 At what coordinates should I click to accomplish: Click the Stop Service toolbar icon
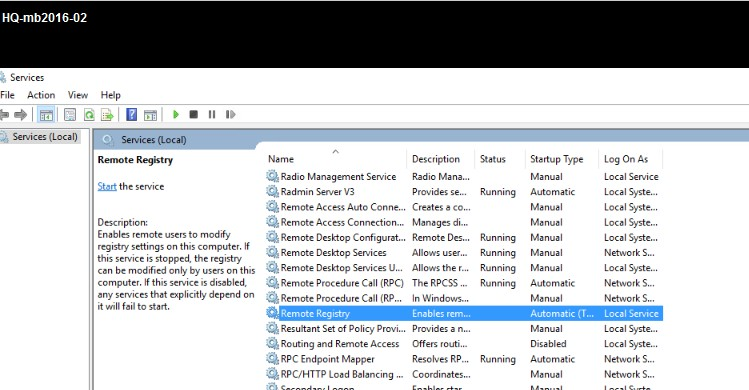(193, 115)
